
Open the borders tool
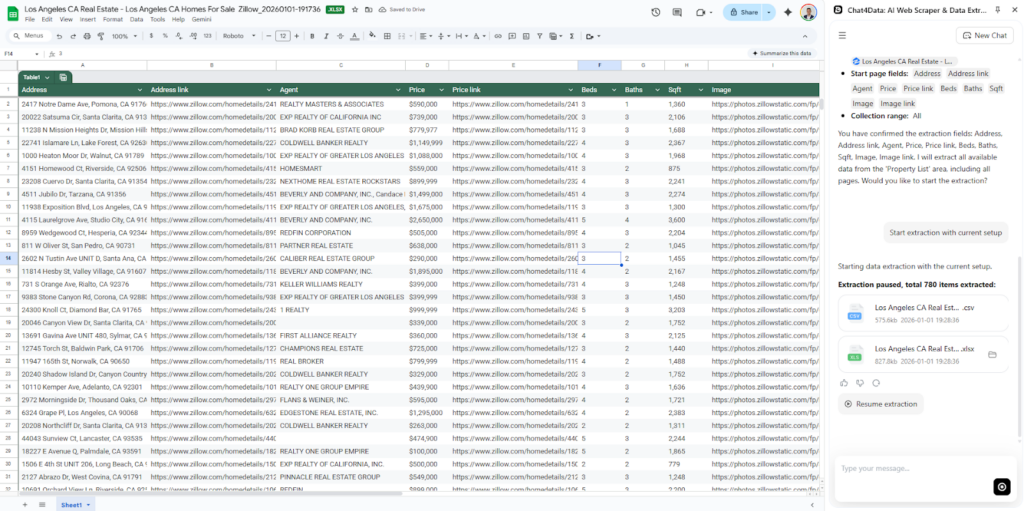(x=387, y=37)
